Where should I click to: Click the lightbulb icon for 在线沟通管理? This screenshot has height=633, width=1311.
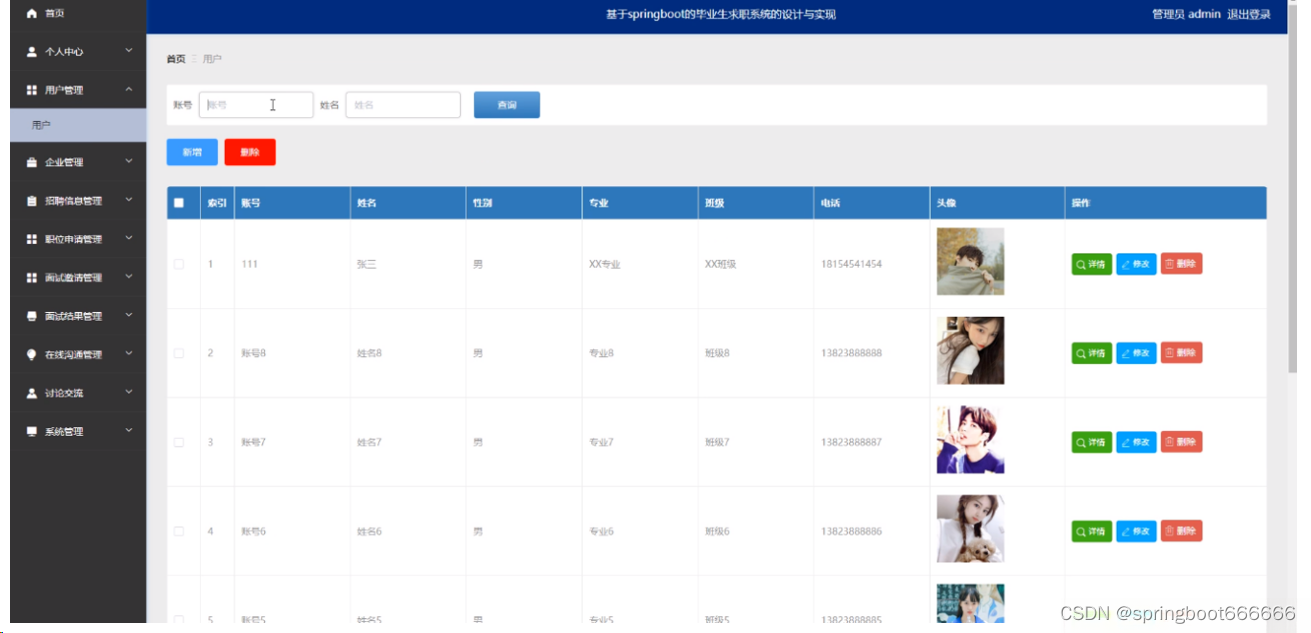click(31, 355)
